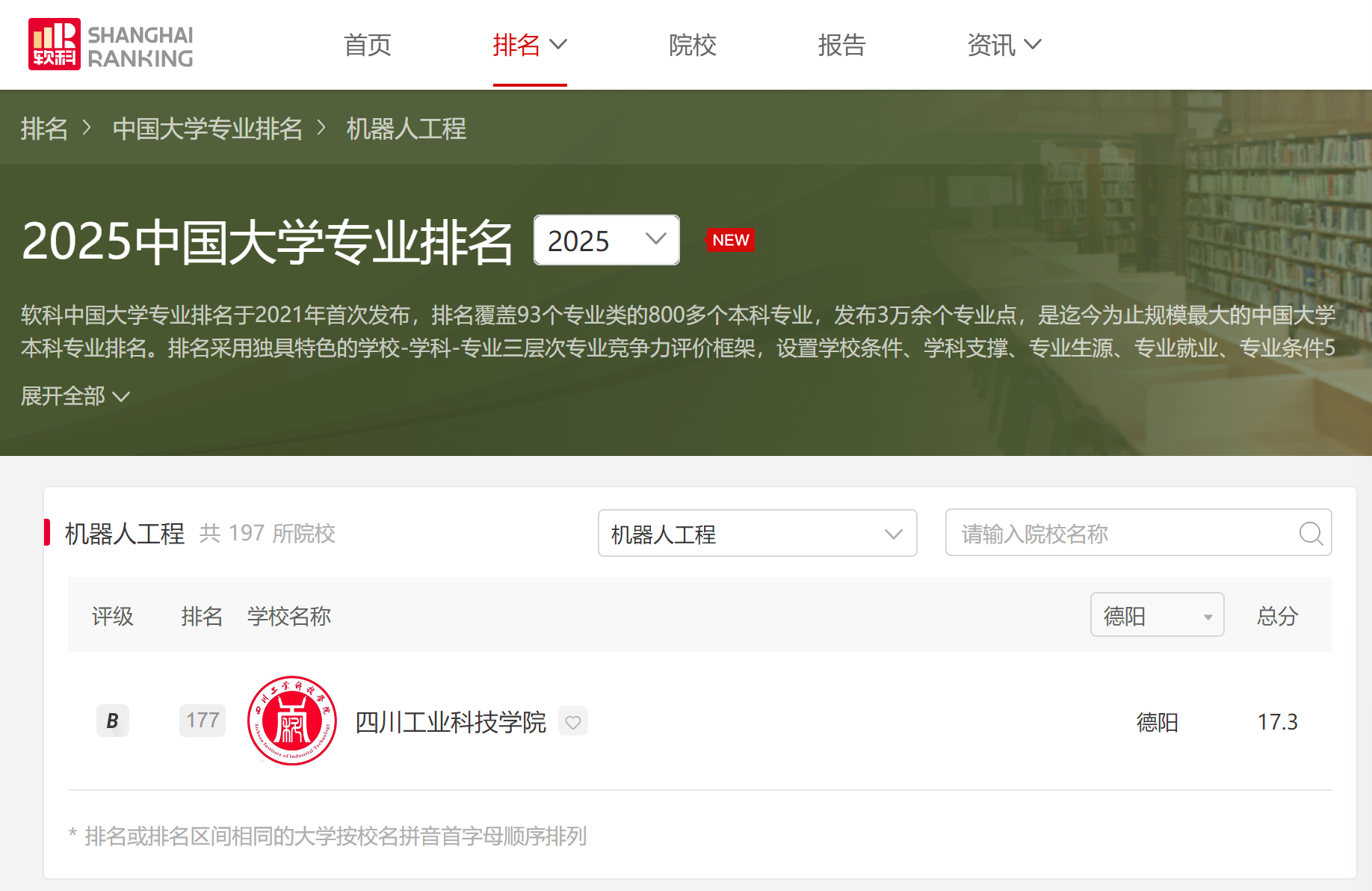Click the 177 rank badge
This screenshot has width=1372, height=891.
point(203,721)
